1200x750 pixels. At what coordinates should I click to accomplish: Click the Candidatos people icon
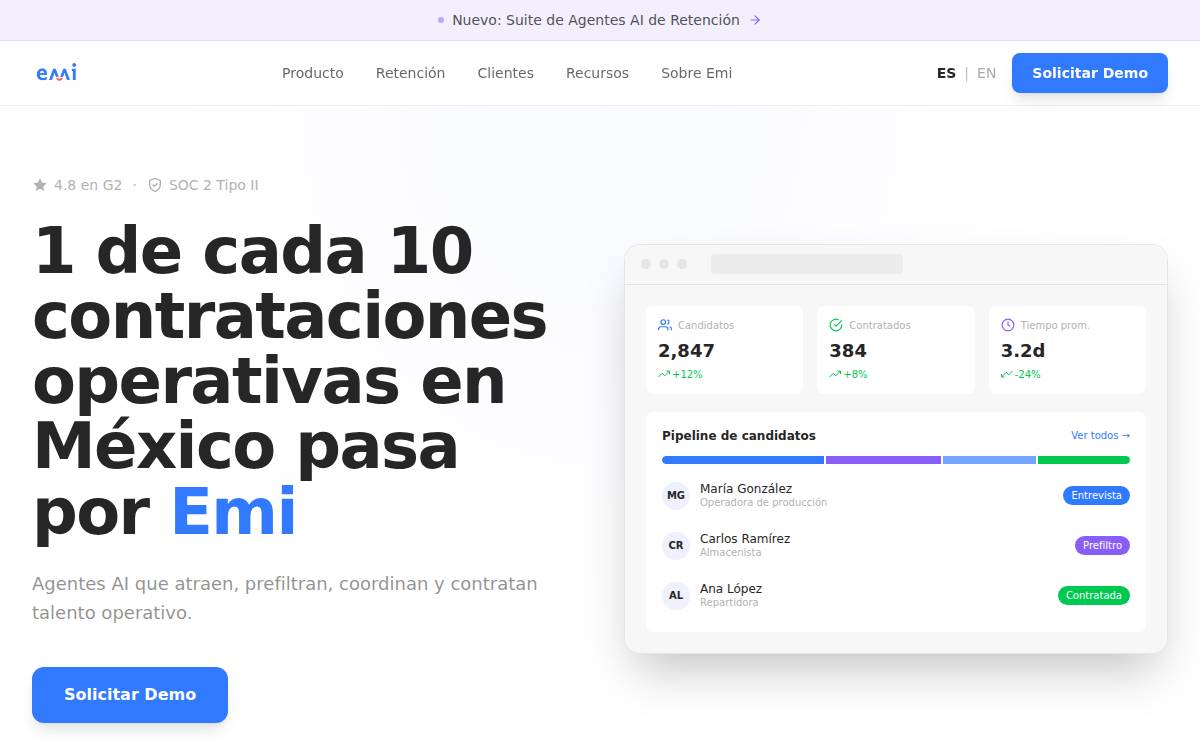point(665,325)
